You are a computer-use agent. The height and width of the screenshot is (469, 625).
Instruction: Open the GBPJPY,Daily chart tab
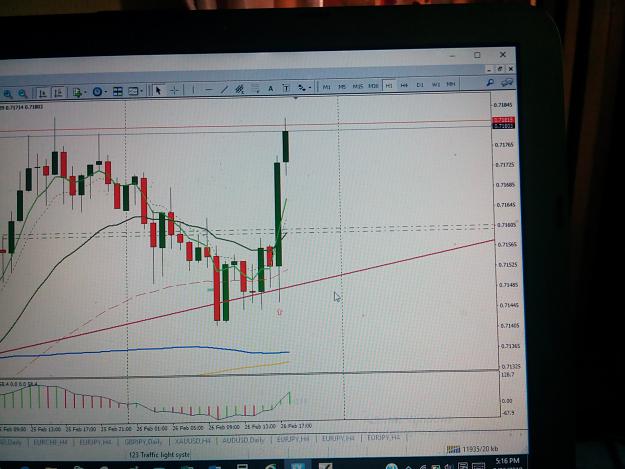point(143,442)
